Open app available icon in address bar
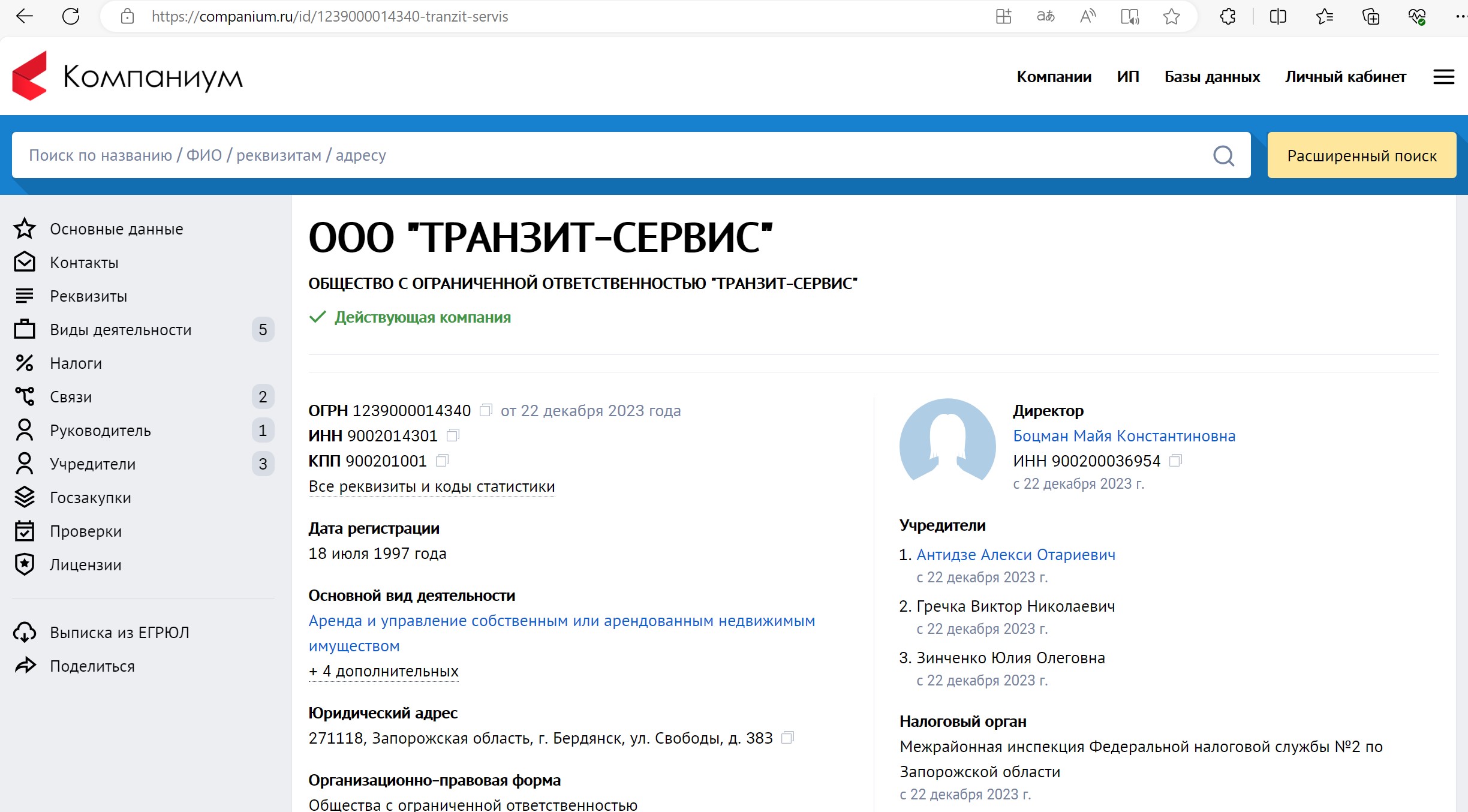The image size is (1468, 812). coord(1003,16)
